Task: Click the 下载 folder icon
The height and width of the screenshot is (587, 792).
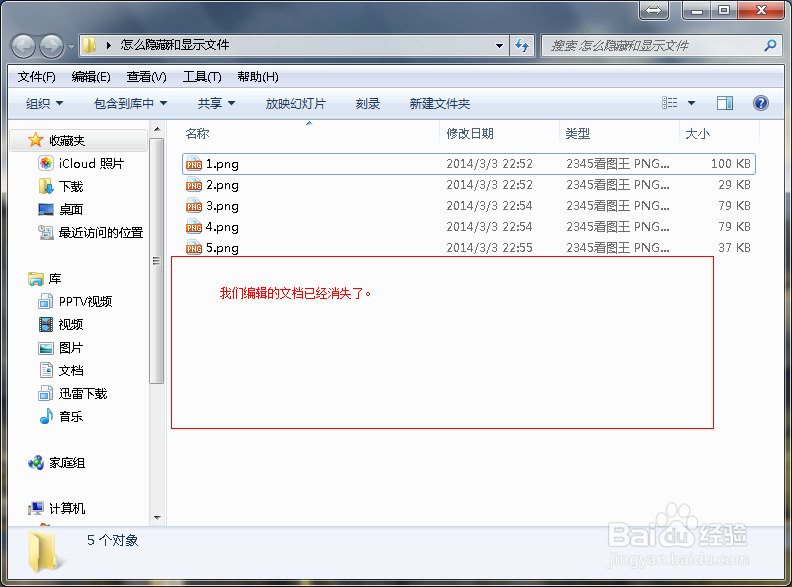Action: click(45, 186)
